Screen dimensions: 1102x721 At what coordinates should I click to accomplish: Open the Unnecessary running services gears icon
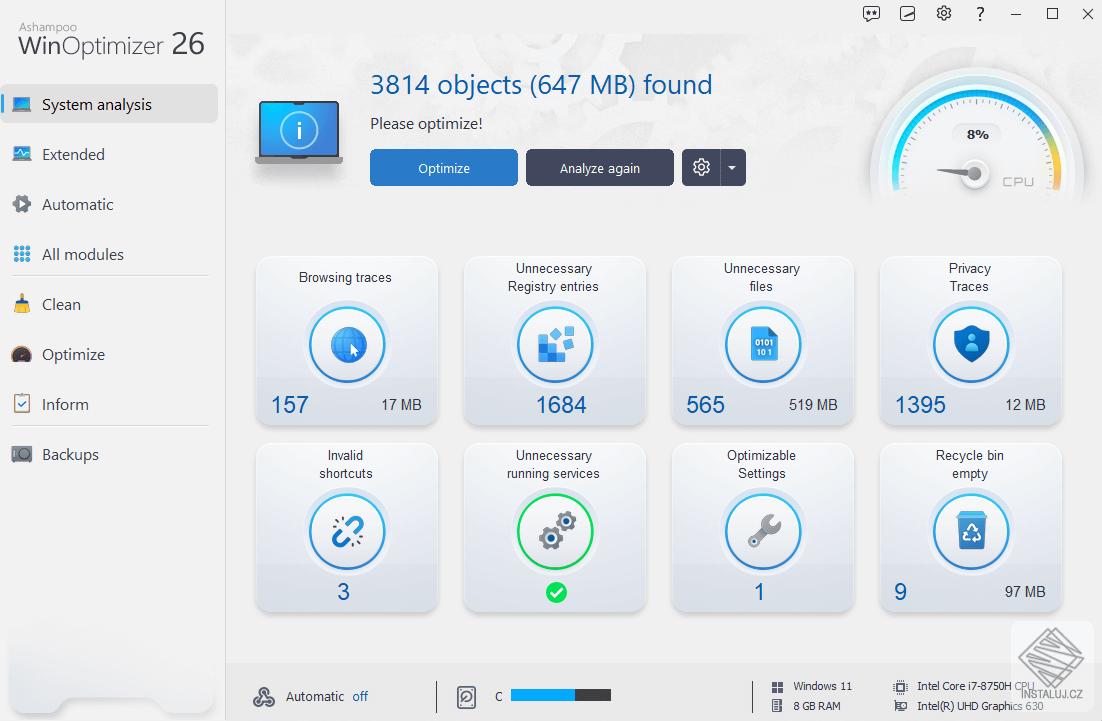pos(555,532)
